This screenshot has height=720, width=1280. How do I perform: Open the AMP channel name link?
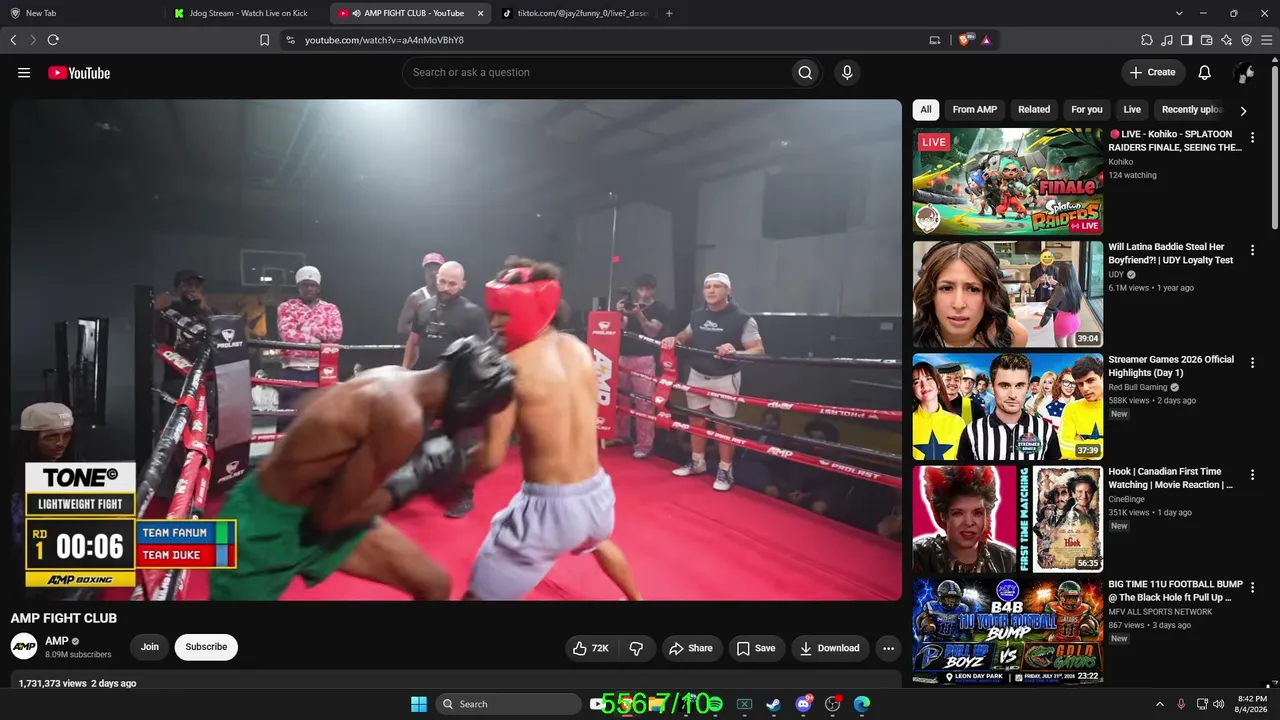coord(57,641)
